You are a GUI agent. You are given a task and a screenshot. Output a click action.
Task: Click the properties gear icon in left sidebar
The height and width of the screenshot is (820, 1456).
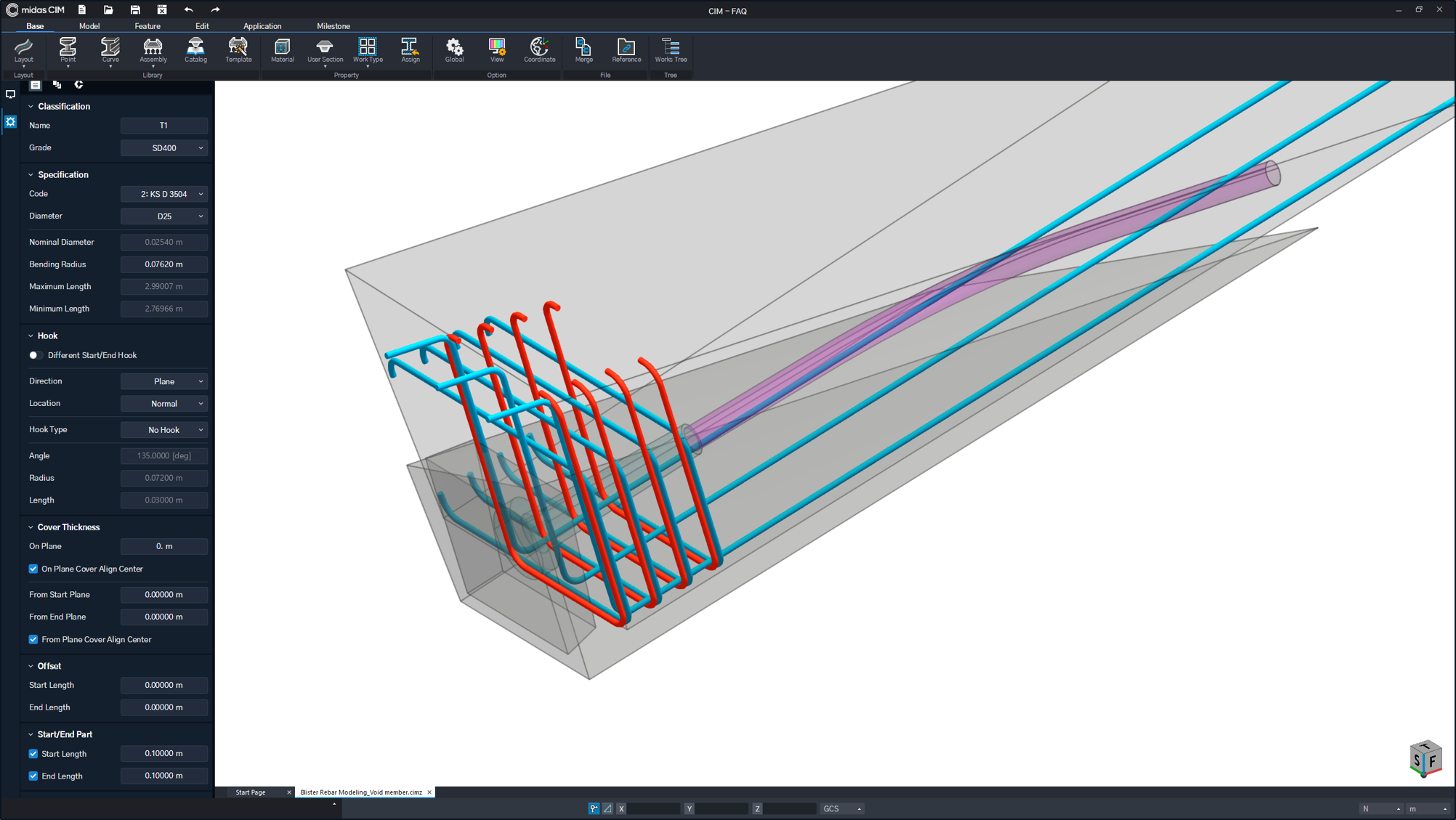[10, 121]
